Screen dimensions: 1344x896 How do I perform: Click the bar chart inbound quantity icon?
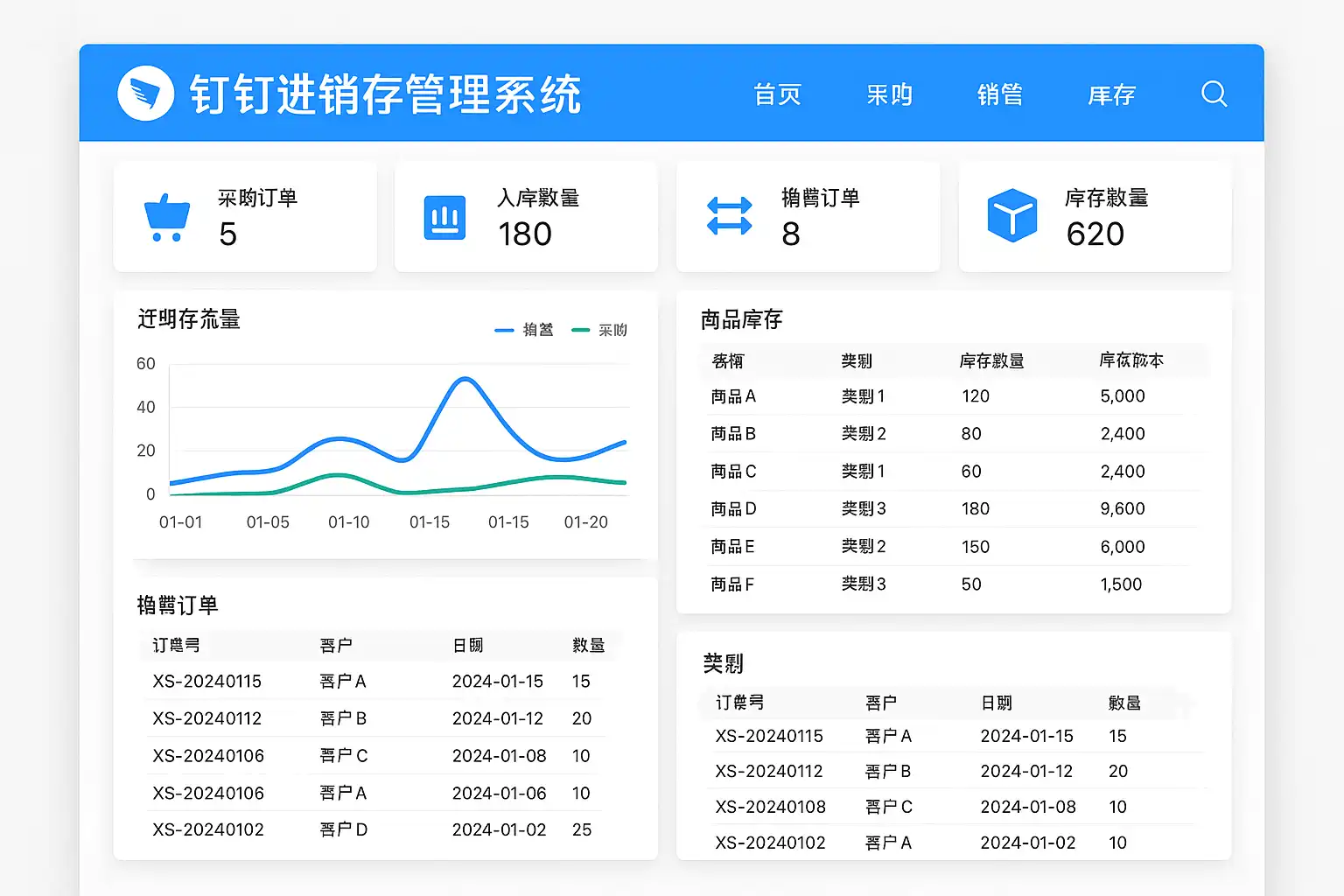tap(444, 217)
